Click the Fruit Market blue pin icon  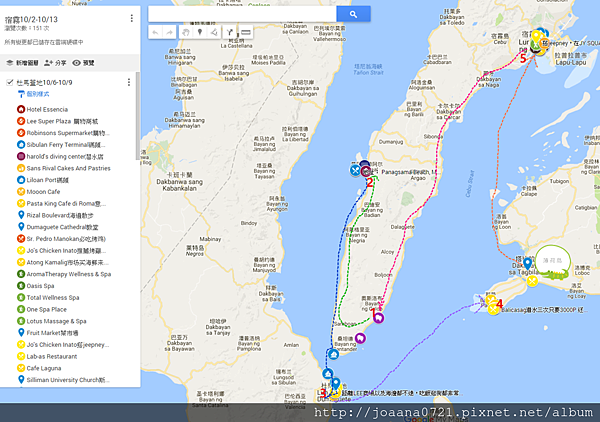click(21, 333)
